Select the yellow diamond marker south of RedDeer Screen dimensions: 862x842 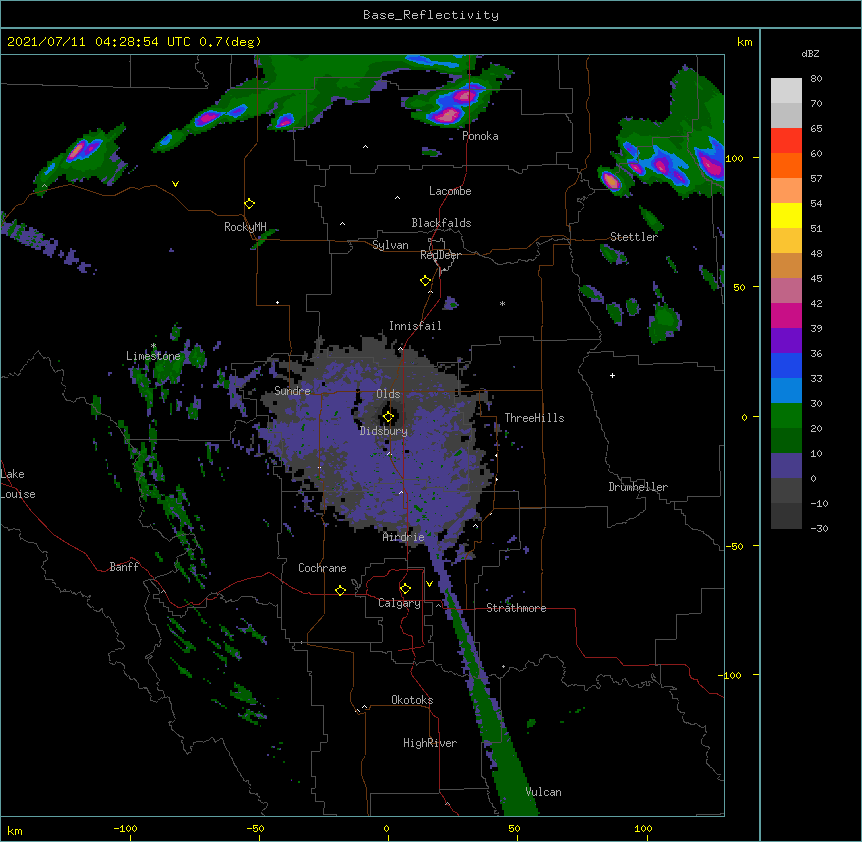[426, 281]
